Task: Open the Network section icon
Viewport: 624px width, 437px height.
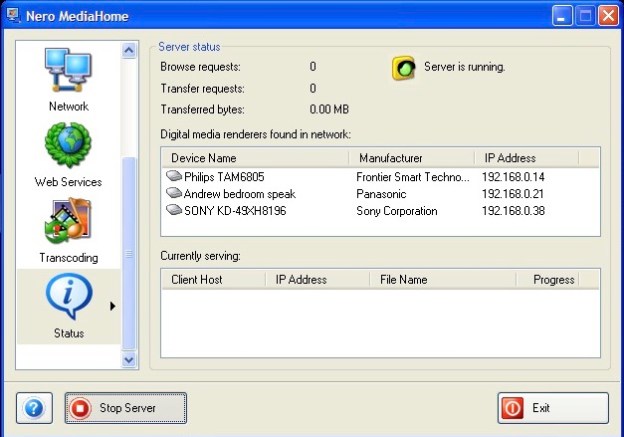Action: click(x=68, y=70)
